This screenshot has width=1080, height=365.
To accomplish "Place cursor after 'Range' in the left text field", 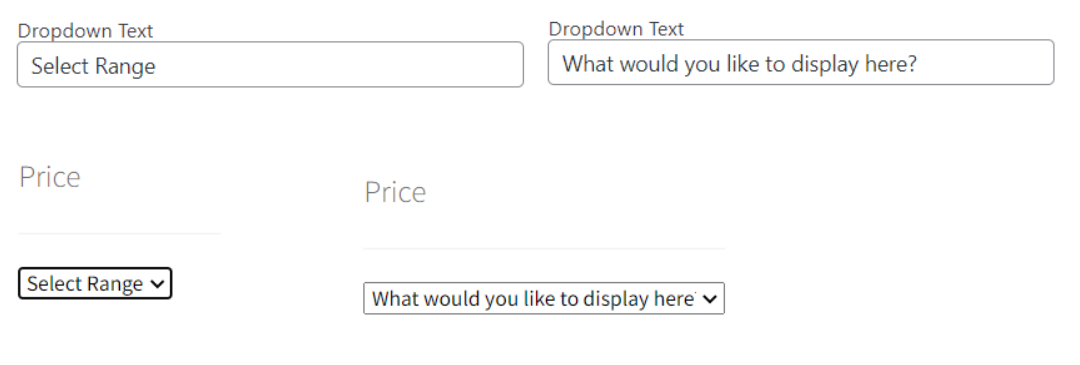I will (x=157, y=66).
